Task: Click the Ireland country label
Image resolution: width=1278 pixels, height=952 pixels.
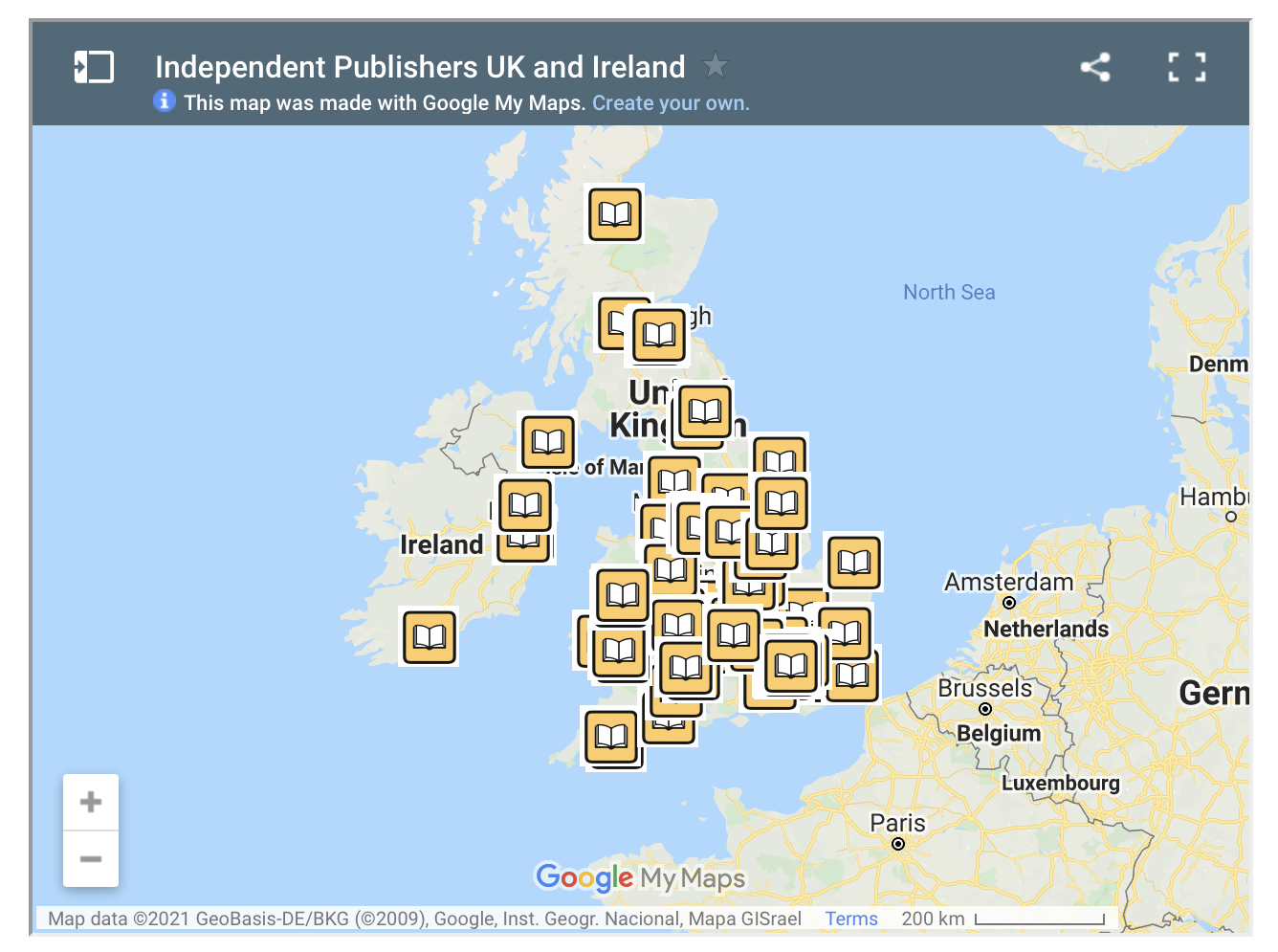Action: click(442, 544)
